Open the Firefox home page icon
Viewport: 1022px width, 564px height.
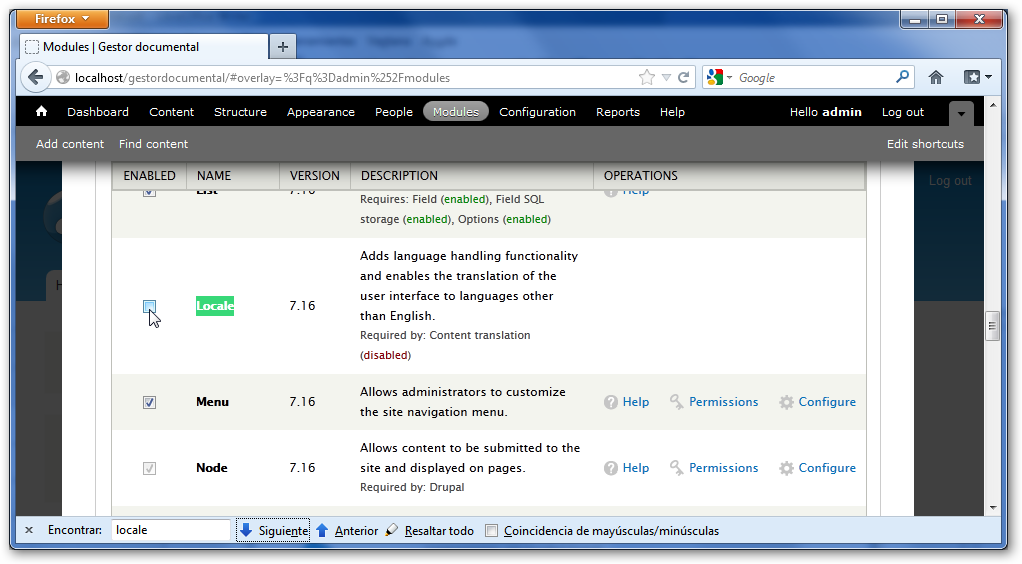(x=936, y=77)
